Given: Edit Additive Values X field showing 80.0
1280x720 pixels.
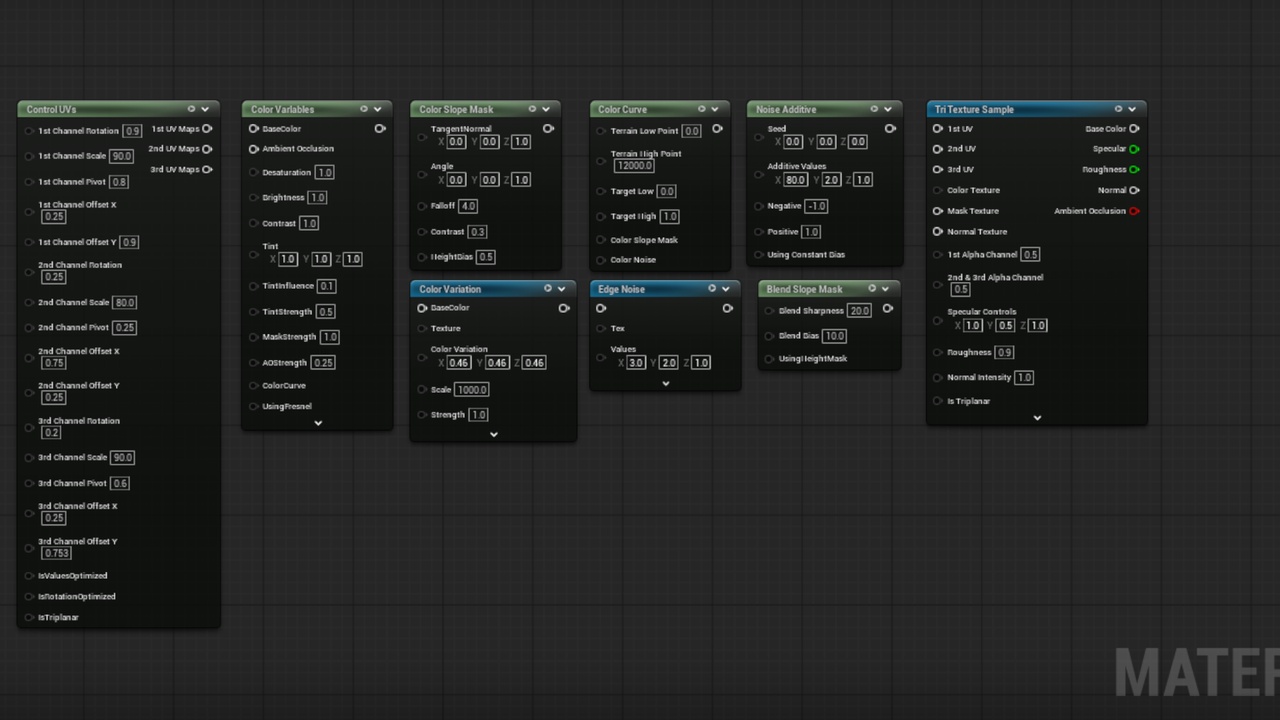Looking at the screenshot, I should click(x=796, y=180).
